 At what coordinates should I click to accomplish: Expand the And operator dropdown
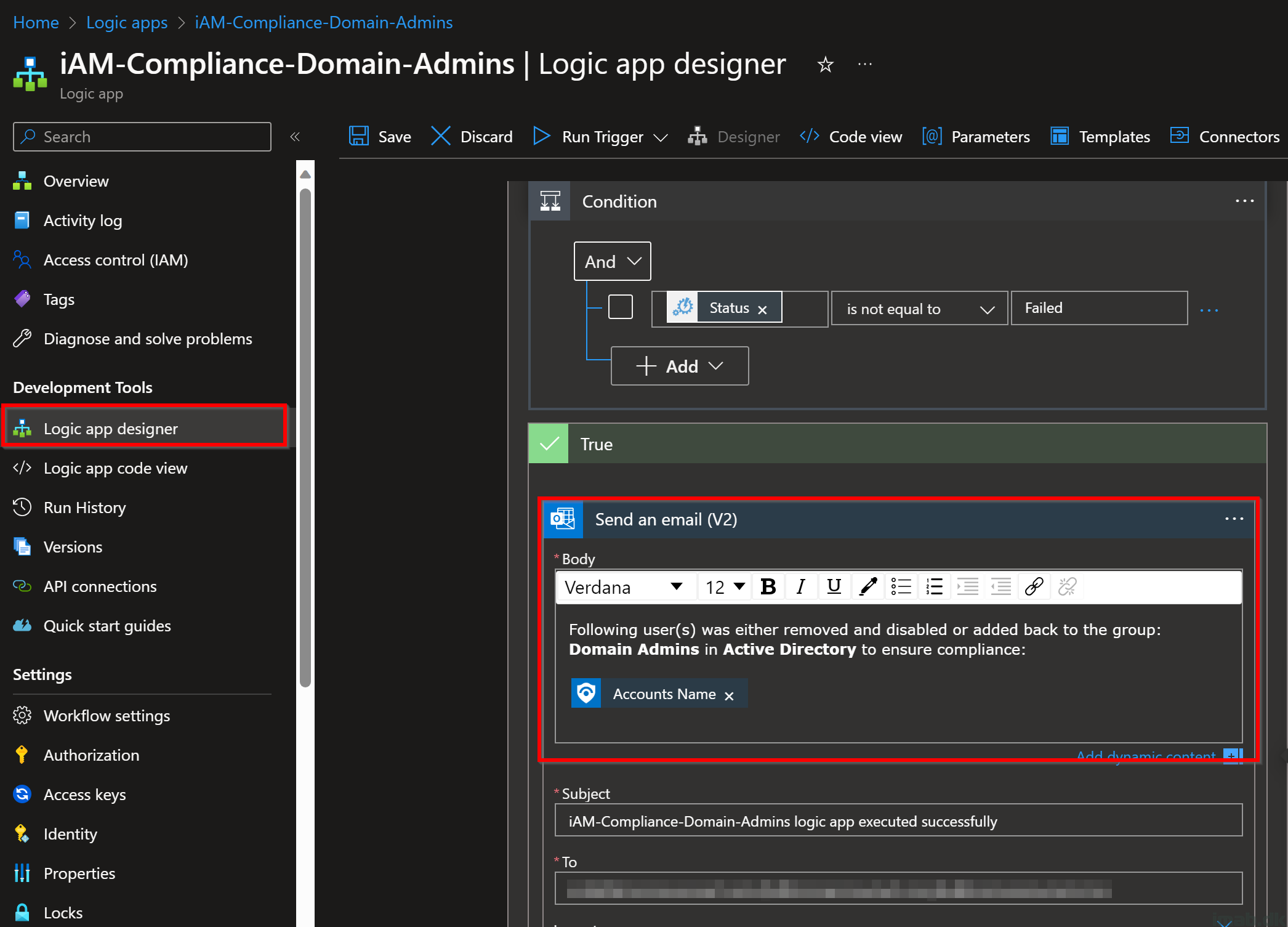tap(613, 262)
